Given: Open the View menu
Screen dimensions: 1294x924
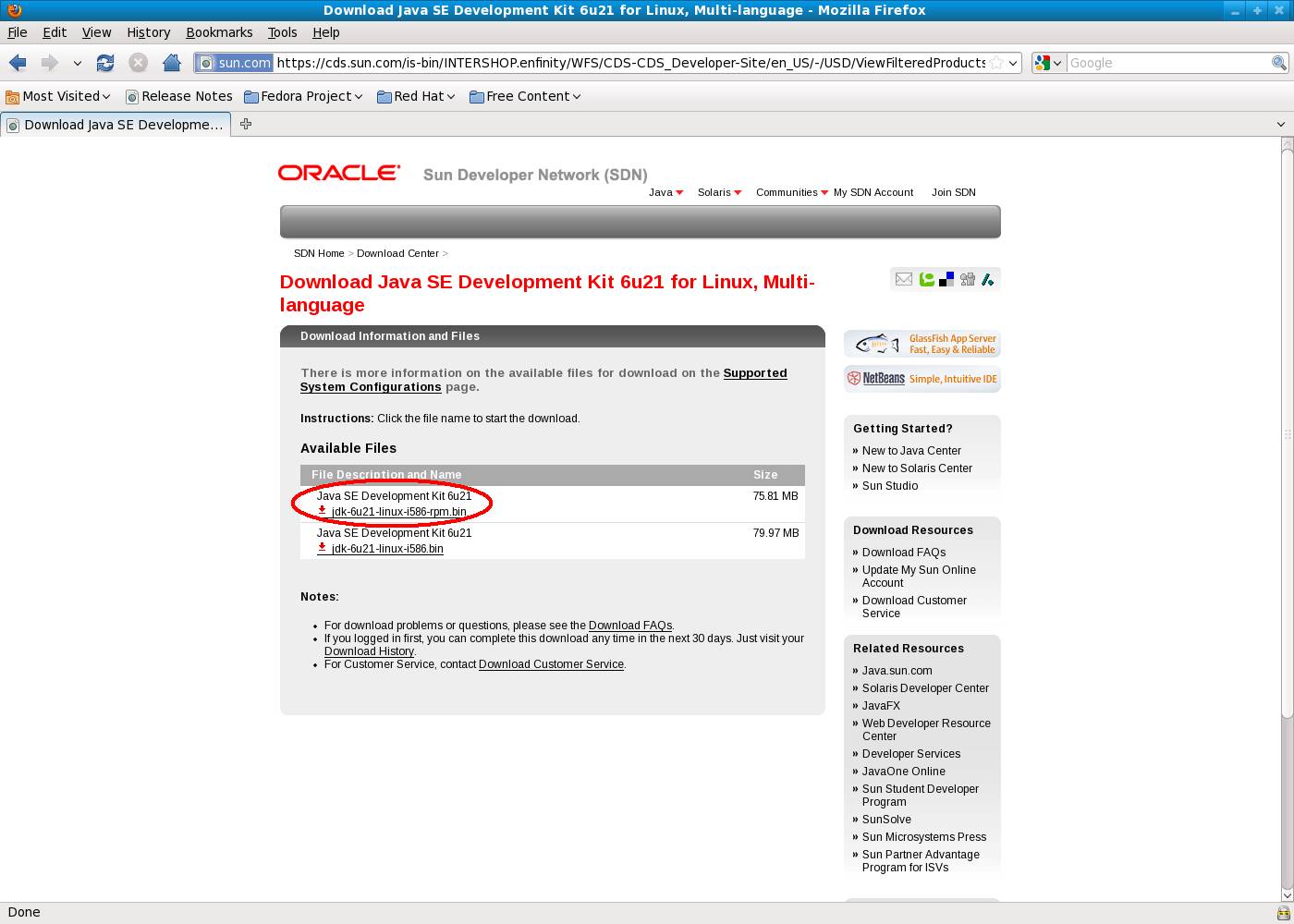Looking at the screenshot, I should tap(96, 32).
